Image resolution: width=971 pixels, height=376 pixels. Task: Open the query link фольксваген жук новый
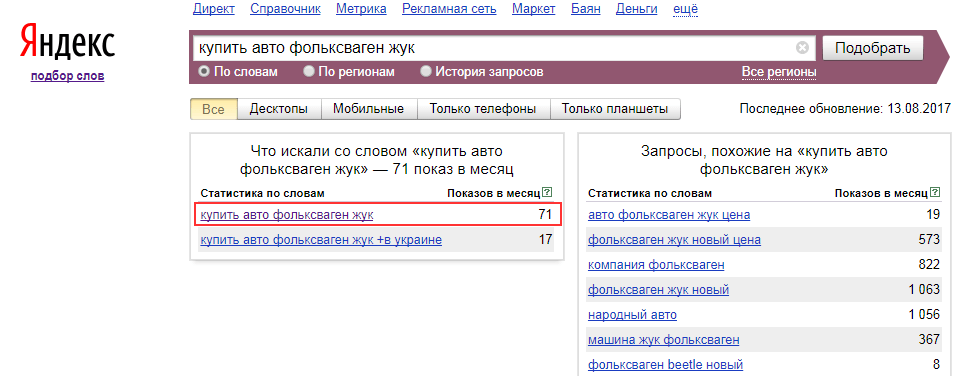pos(658,290)
